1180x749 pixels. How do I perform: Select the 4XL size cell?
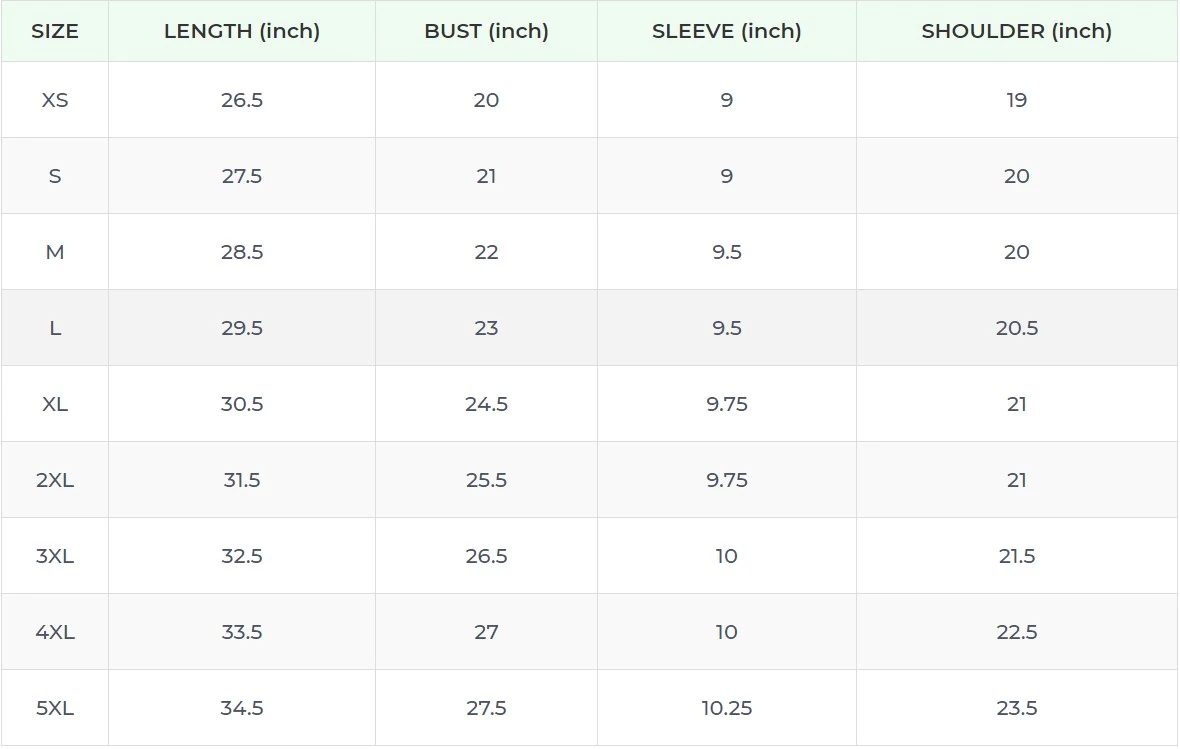pos(55,632)
